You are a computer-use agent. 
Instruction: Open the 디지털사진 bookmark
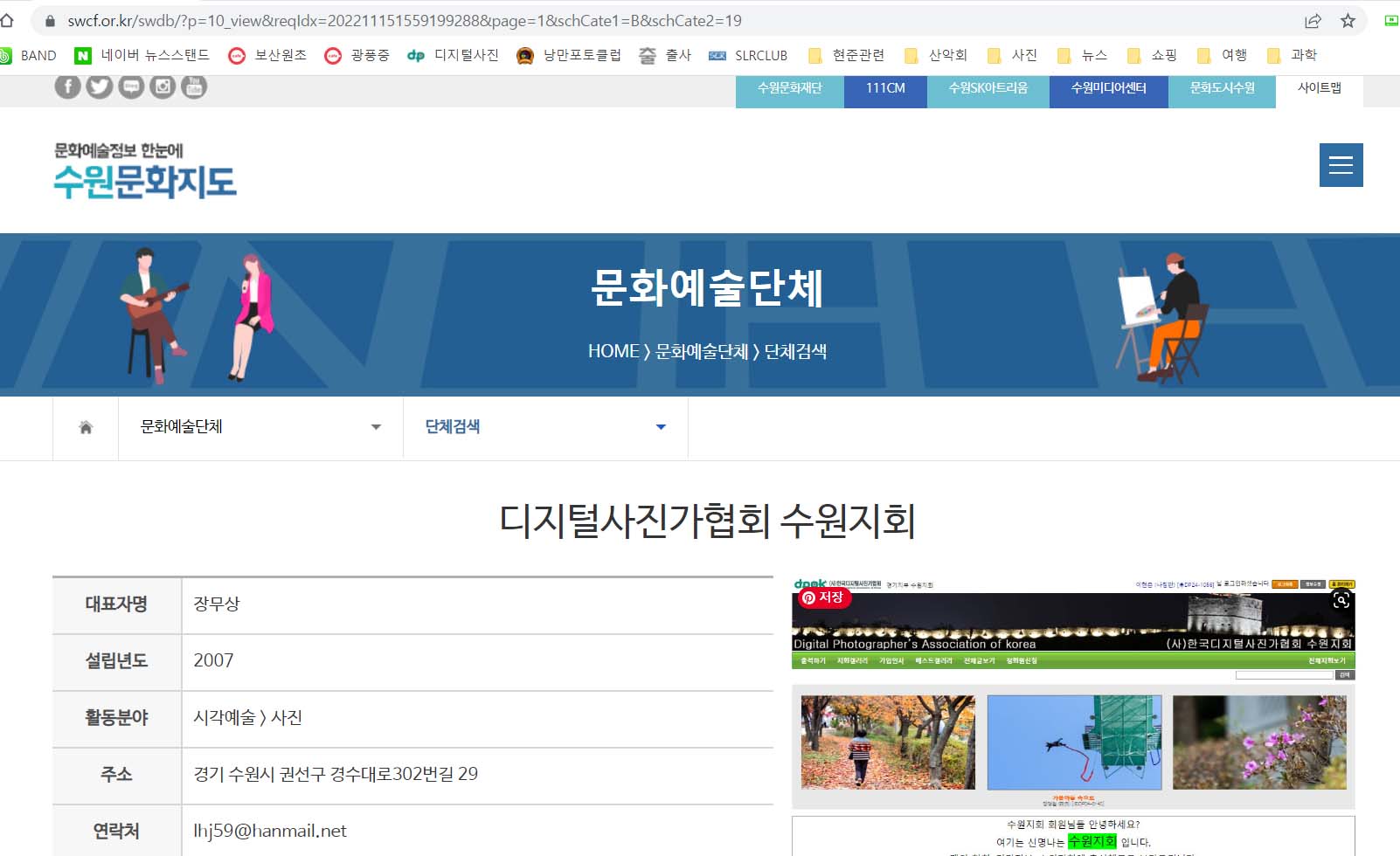coord(454,55)
